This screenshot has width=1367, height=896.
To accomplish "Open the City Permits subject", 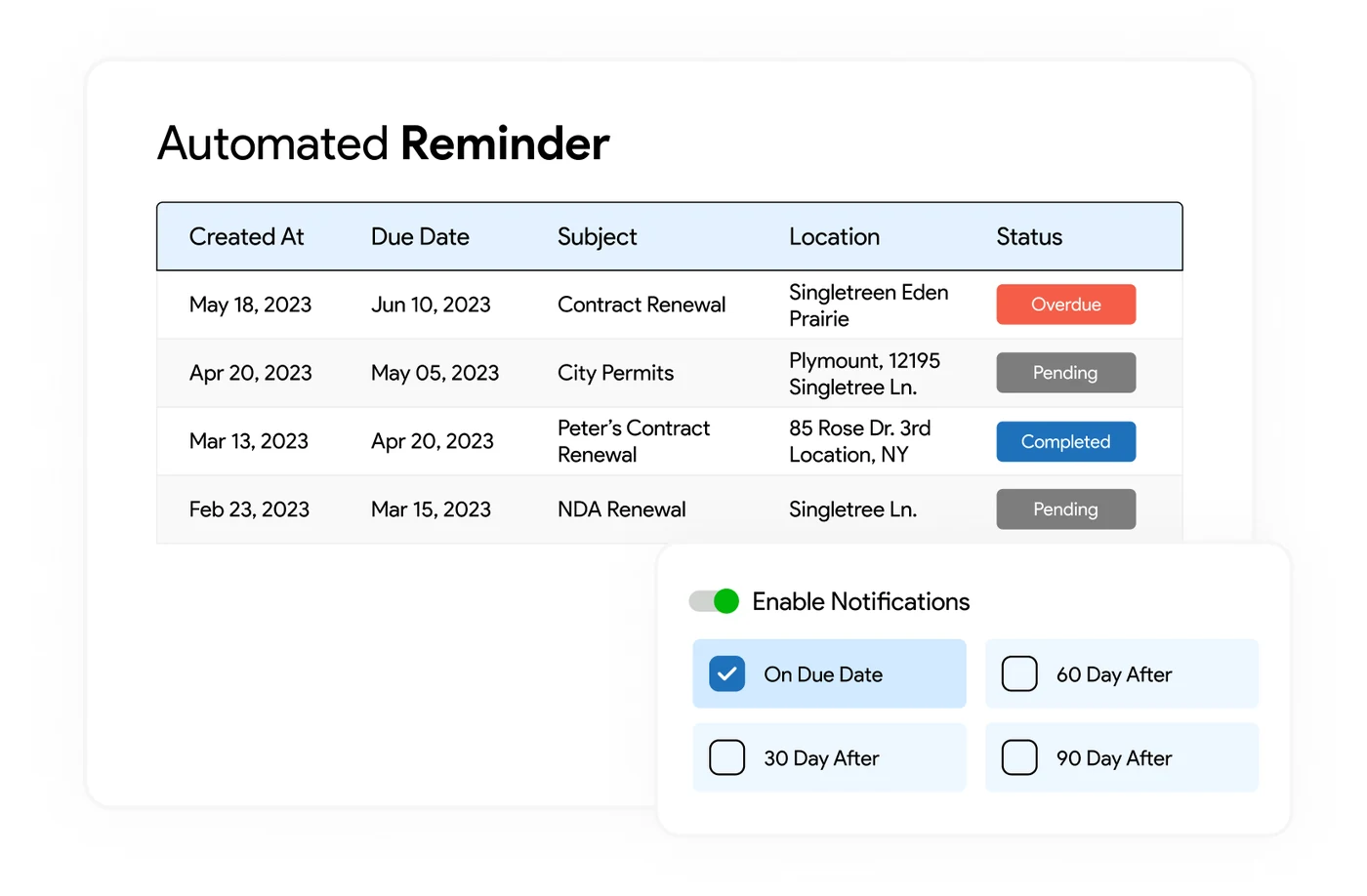I will (615, 373).
